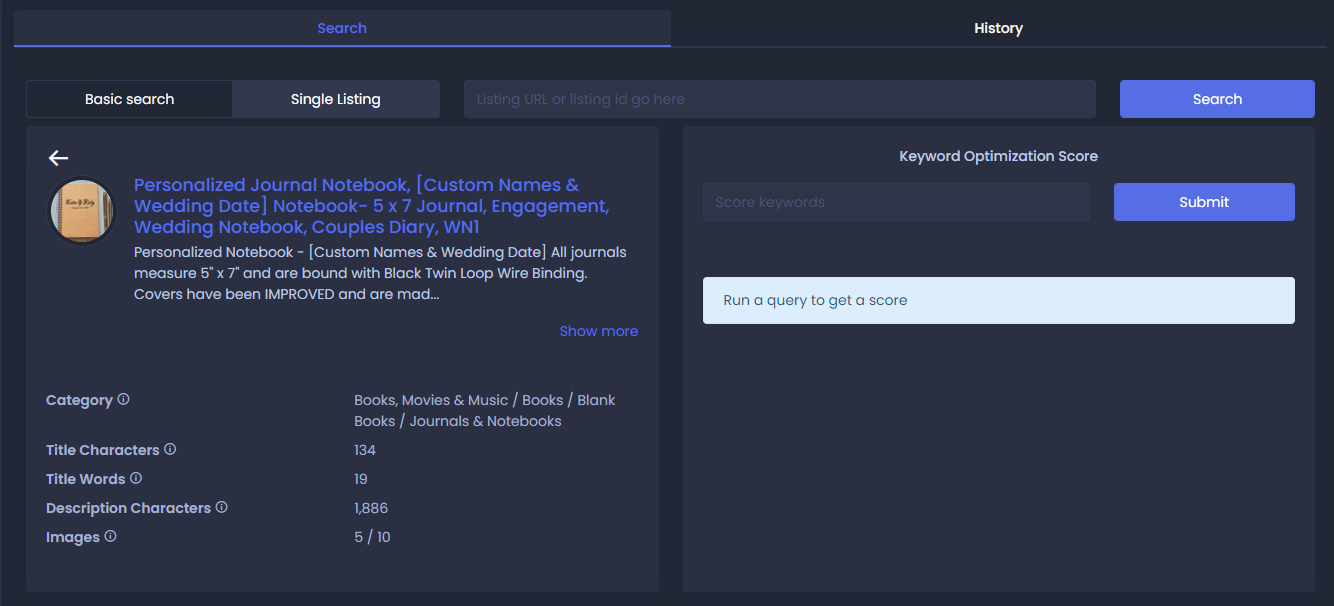Switch to the History tab
1334x606 pixels.
click(999, 28)
